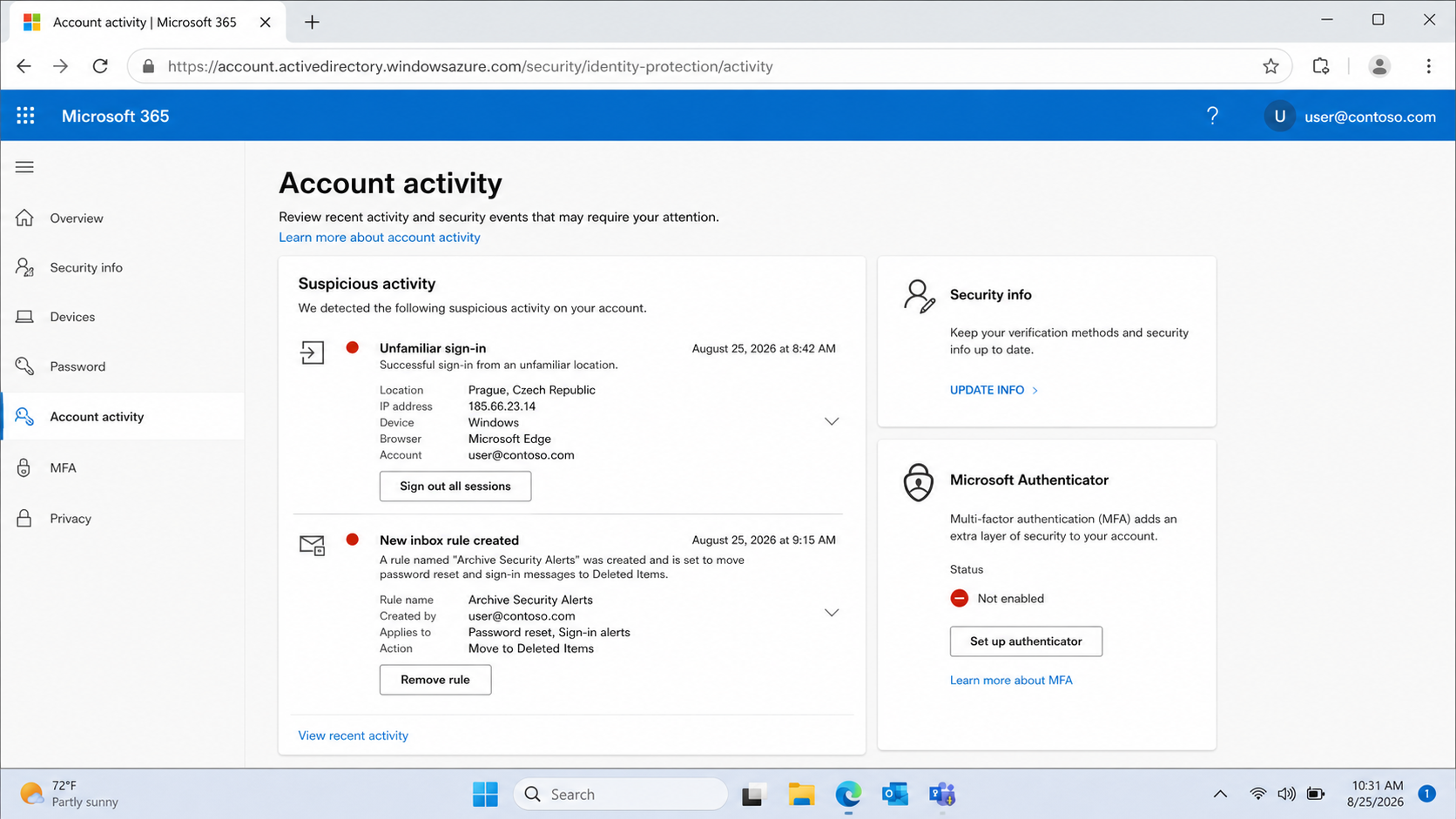This screenshot has height=819, width=1456.
Task: Go back with the browser back arrow
Action: coord(24,66)
